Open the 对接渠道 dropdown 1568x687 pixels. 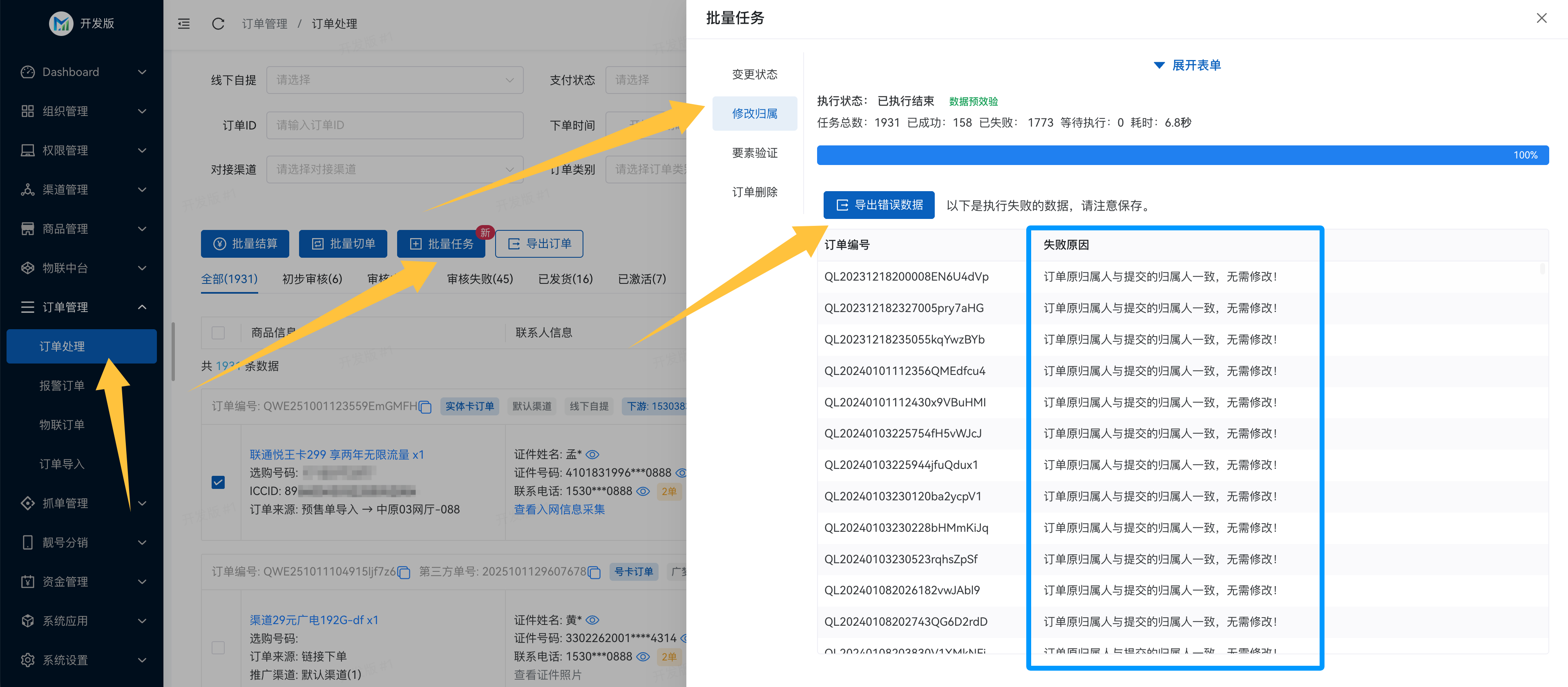tap(394, 169)
